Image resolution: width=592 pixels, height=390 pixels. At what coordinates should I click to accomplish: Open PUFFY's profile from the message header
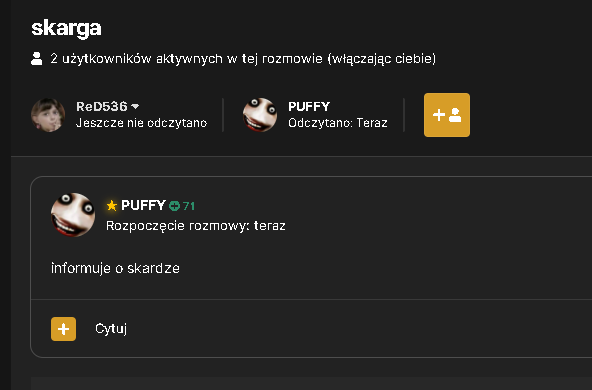point(143,205)
